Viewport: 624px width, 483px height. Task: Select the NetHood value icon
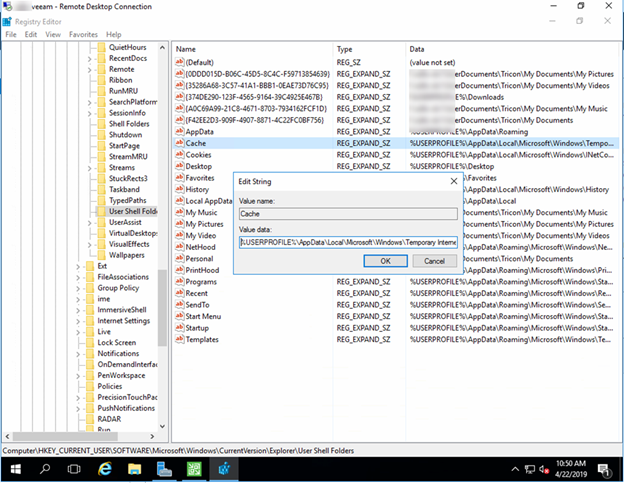tap(179, 247)
